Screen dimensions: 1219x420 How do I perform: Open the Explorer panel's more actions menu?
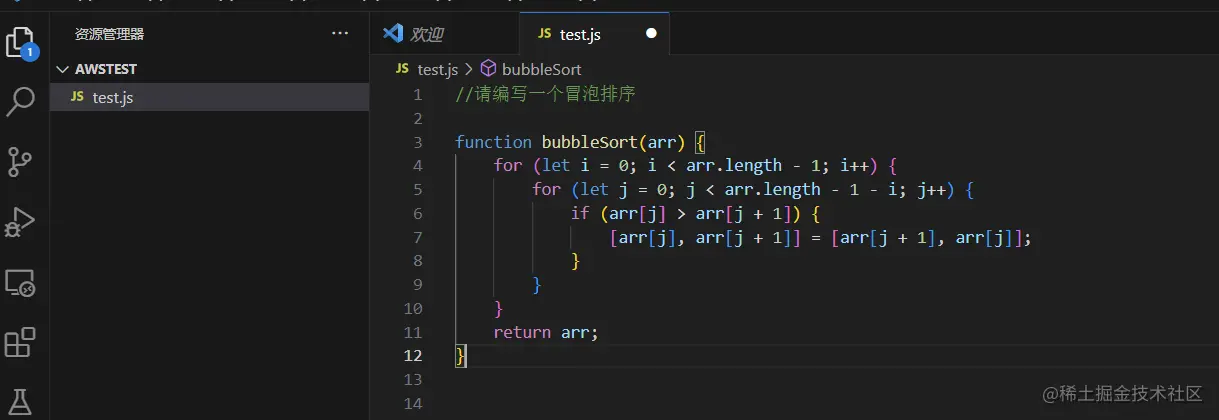(x=340, y=34)
